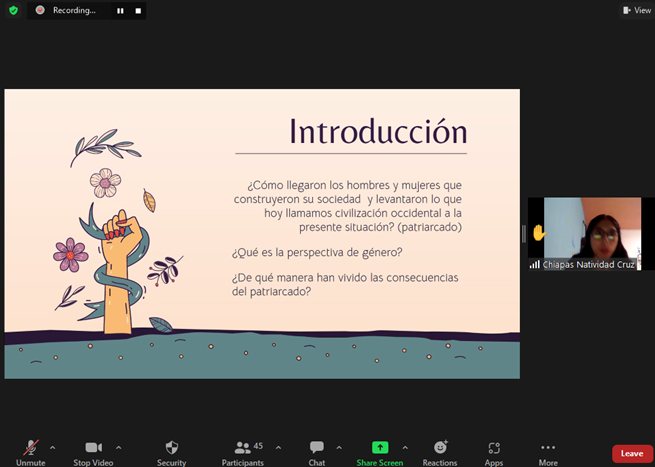655x467 pixels.
Task: Click the green encryption shield icon
Action: point(13,10)
